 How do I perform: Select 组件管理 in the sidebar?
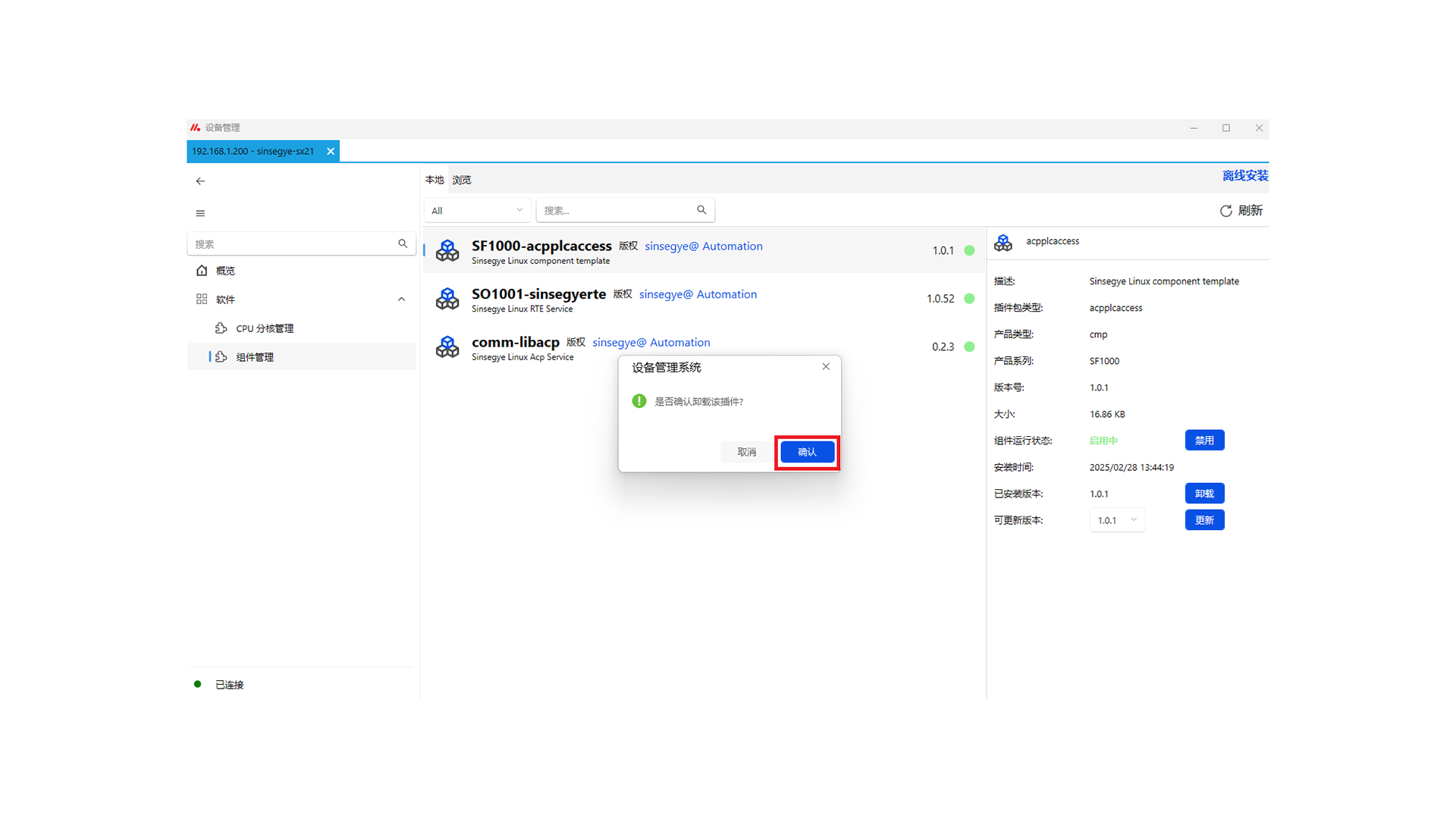click(x=301, y=357)
